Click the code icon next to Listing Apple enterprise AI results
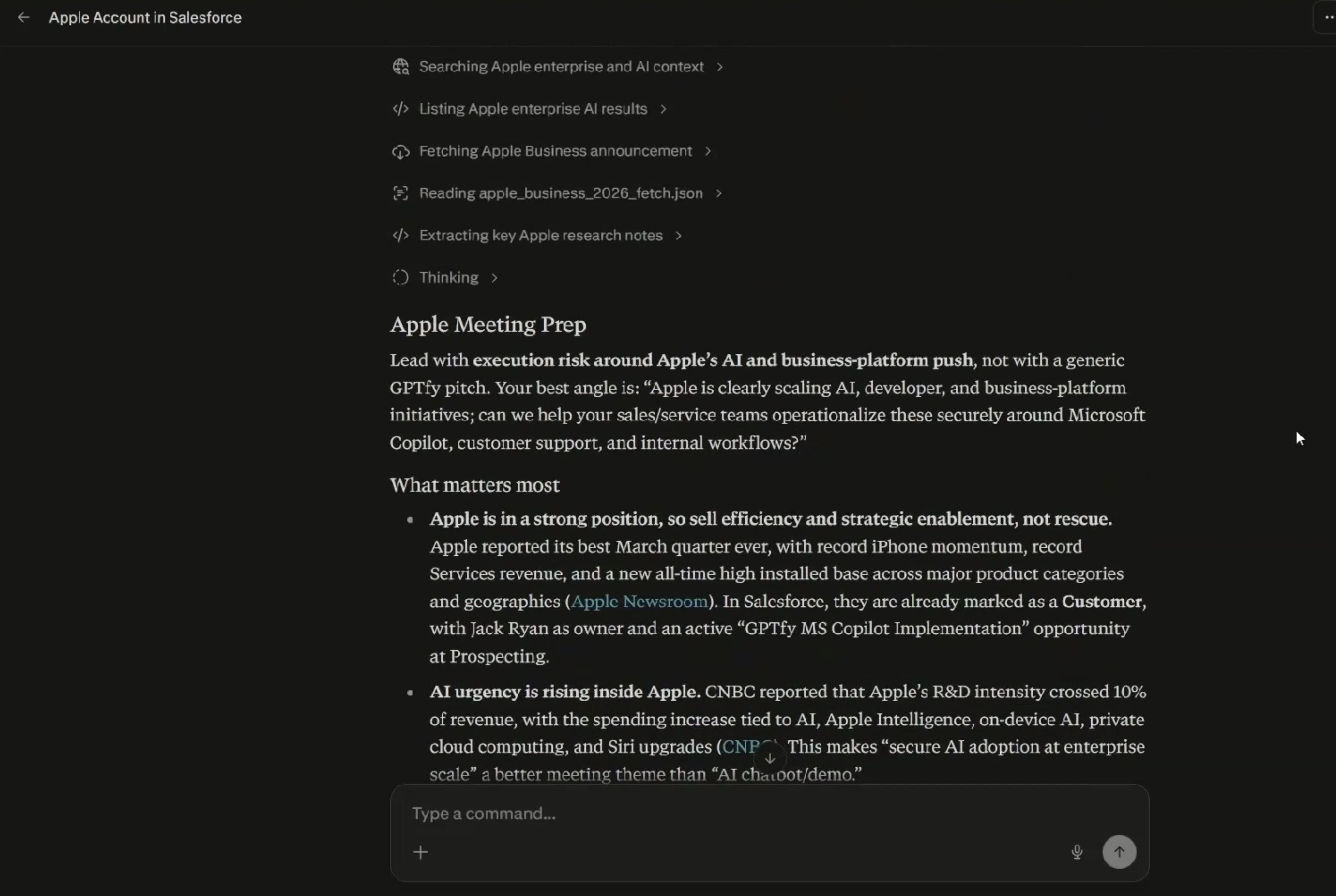1336x896 pixels. click(x=401, y=109)
